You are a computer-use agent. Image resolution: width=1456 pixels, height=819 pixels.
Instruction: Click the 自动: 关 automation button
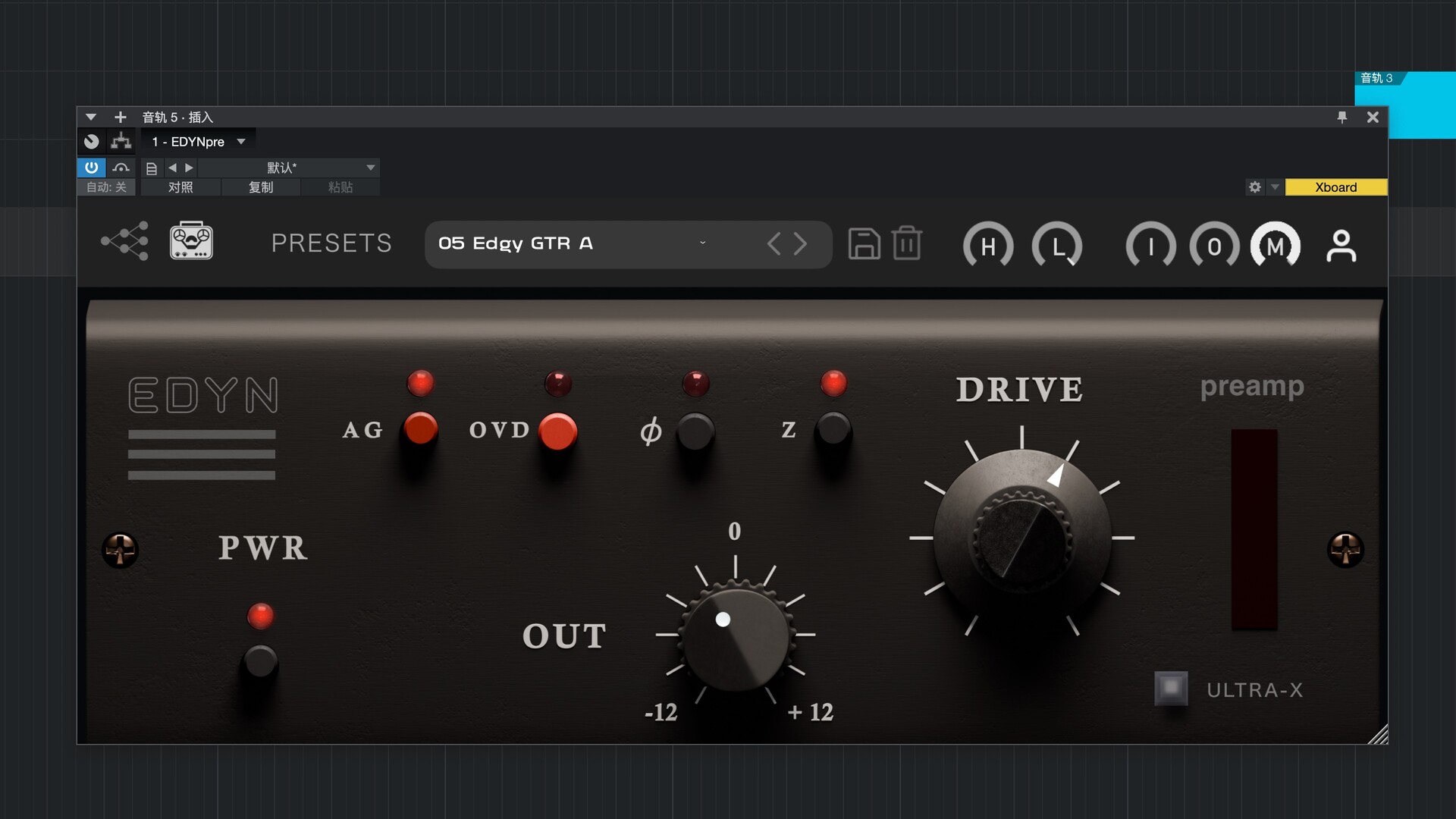click(106, 187)
